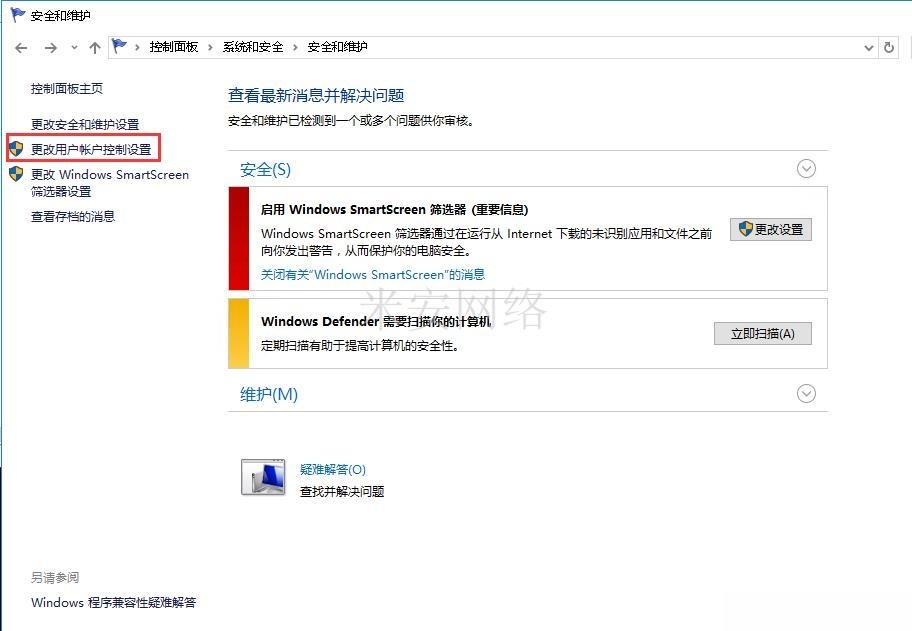Open the address bar history dropdown

pyautogui.click(x=869, y=48)
